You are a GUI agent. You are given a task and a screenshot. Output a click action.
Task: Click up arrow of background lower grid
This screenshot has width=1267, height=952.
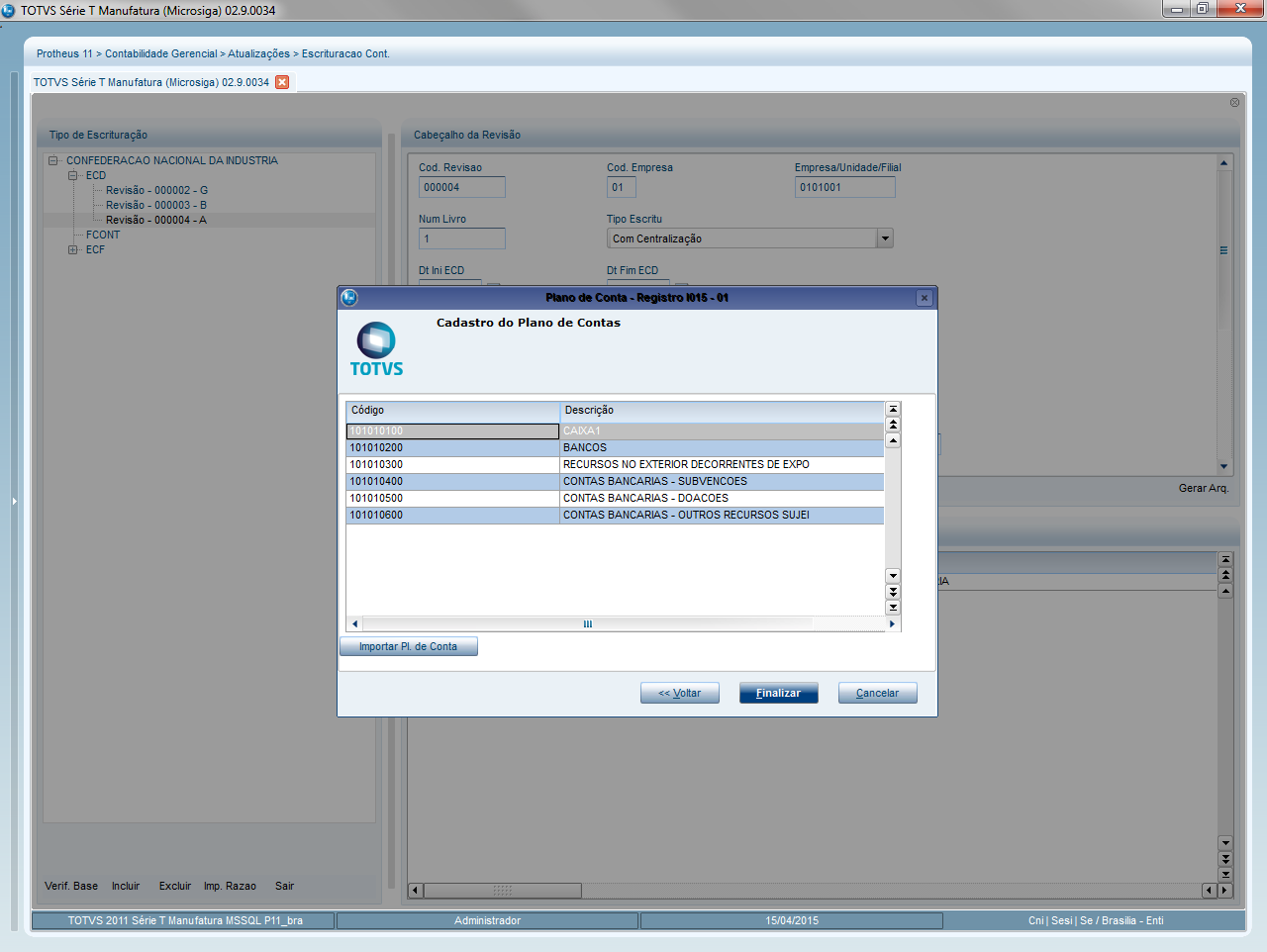click(x=1225, y=591)
